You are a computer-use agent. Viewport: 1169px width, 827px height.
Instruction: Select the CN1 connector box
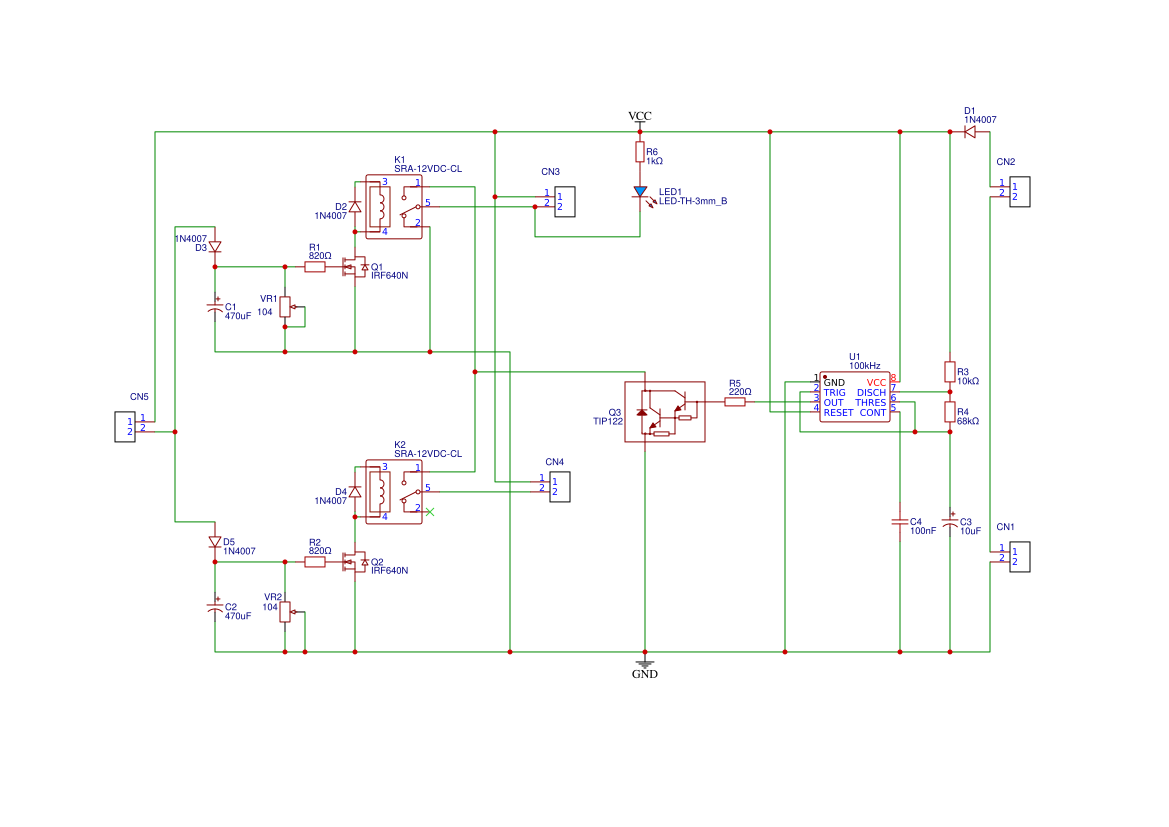tap(1020, 557)
